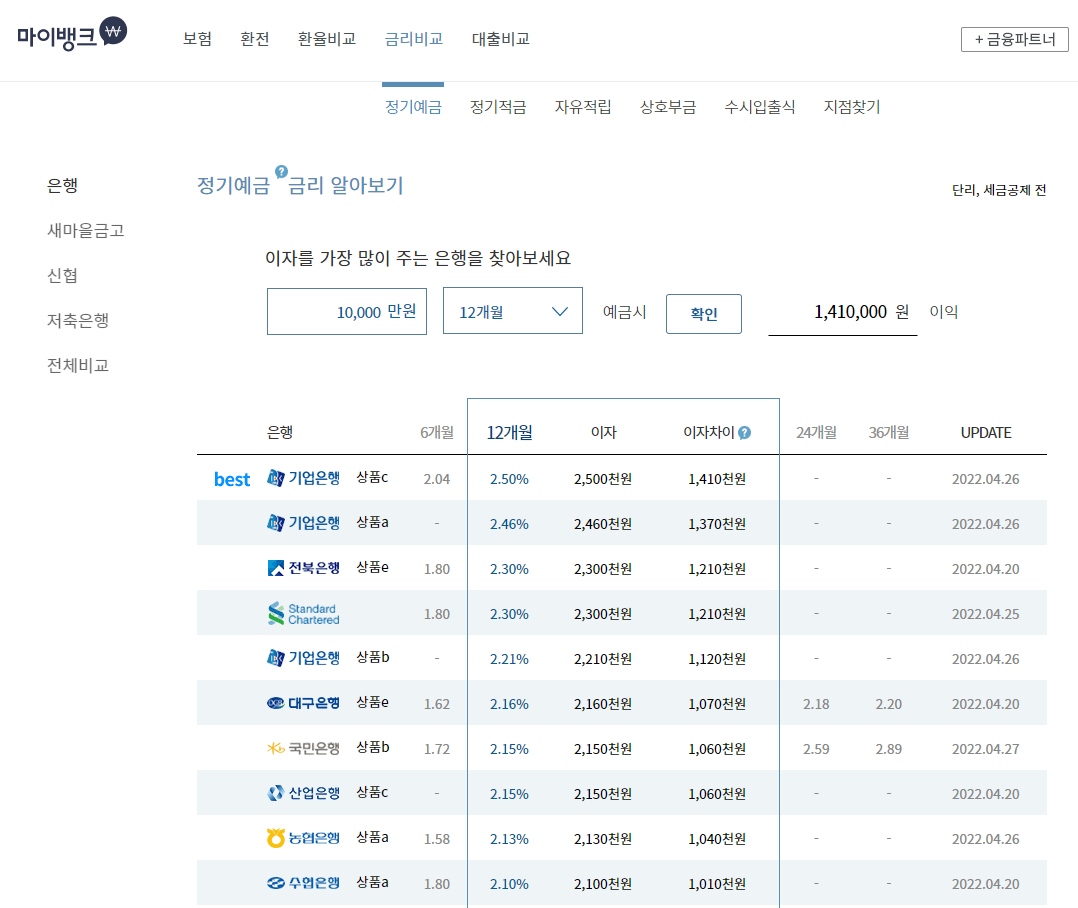Click the 2,500천원 interest cell
The width and height of the screenshot is (1078, 908).
tap(603, 479)
